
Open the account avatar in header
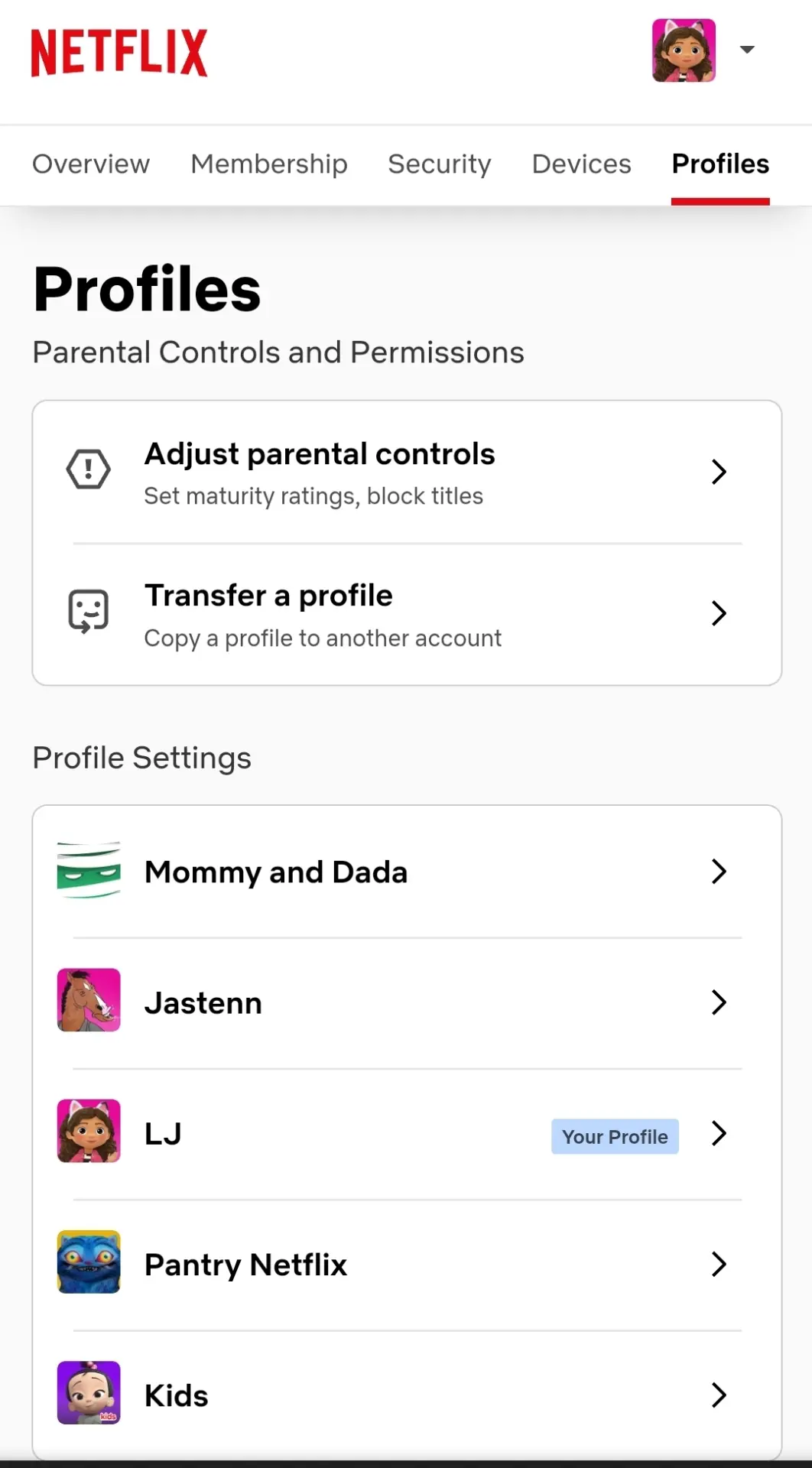click(684, 50)
